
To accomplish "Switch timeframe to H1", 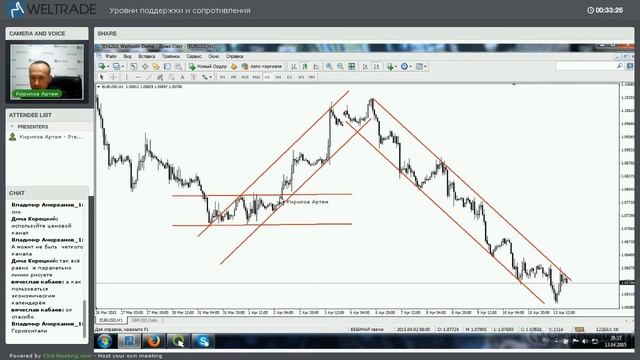I will 267,77.
